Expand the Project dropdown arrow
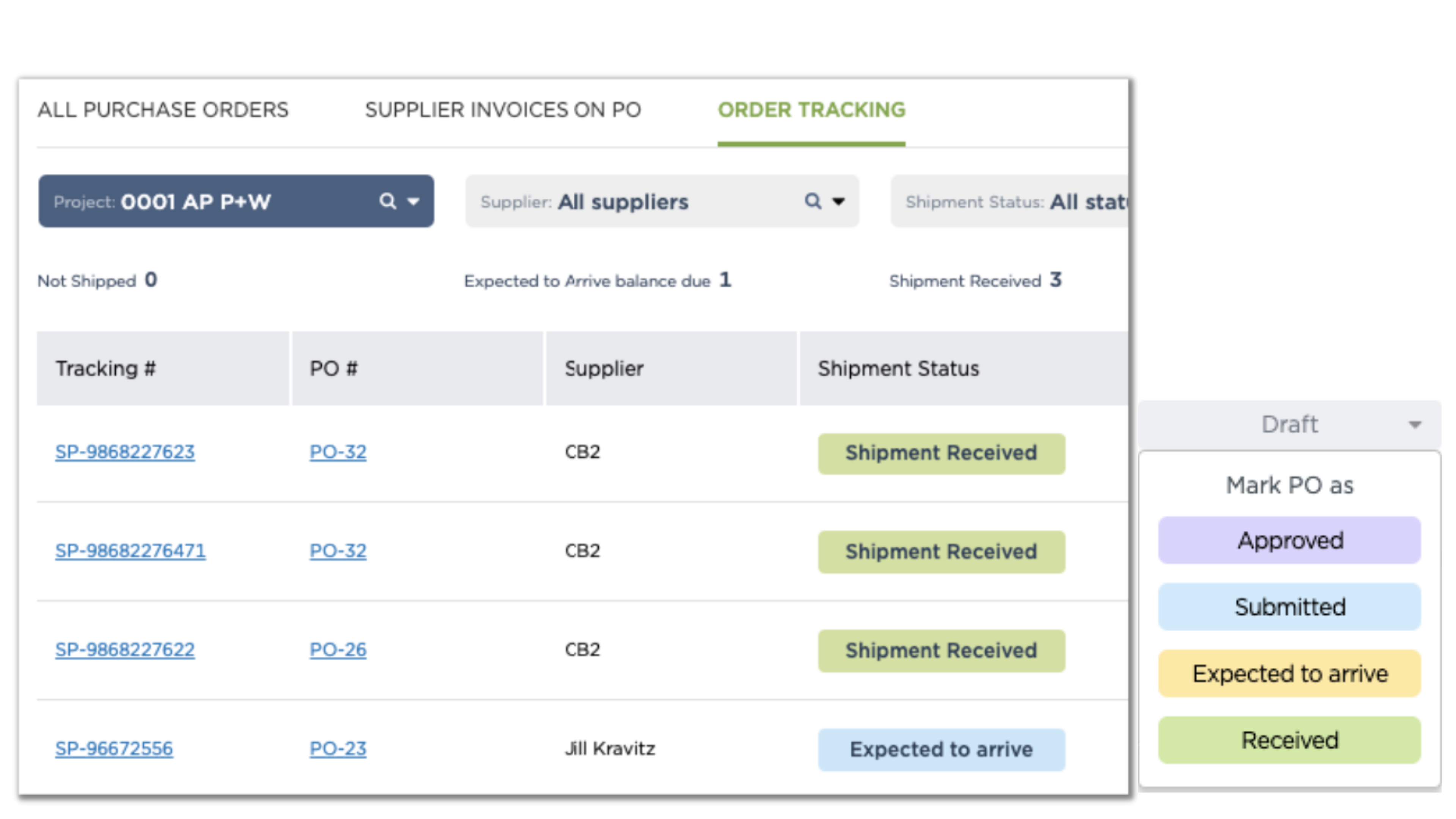The height and width of the screenshot is (819, 1456). pyautogui.click(x=414, y=202)
